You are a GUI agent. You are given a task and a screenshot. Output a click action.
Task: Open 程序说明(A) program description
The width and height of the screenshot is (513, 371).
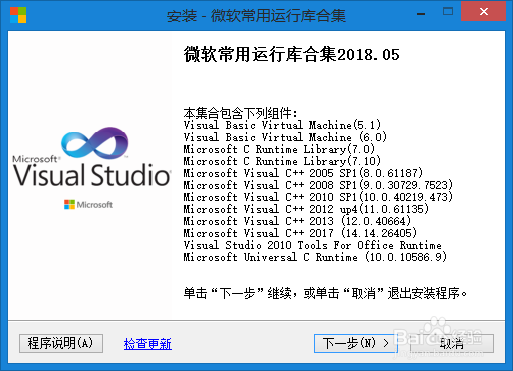pyautogui.click(x=61, y=343)
